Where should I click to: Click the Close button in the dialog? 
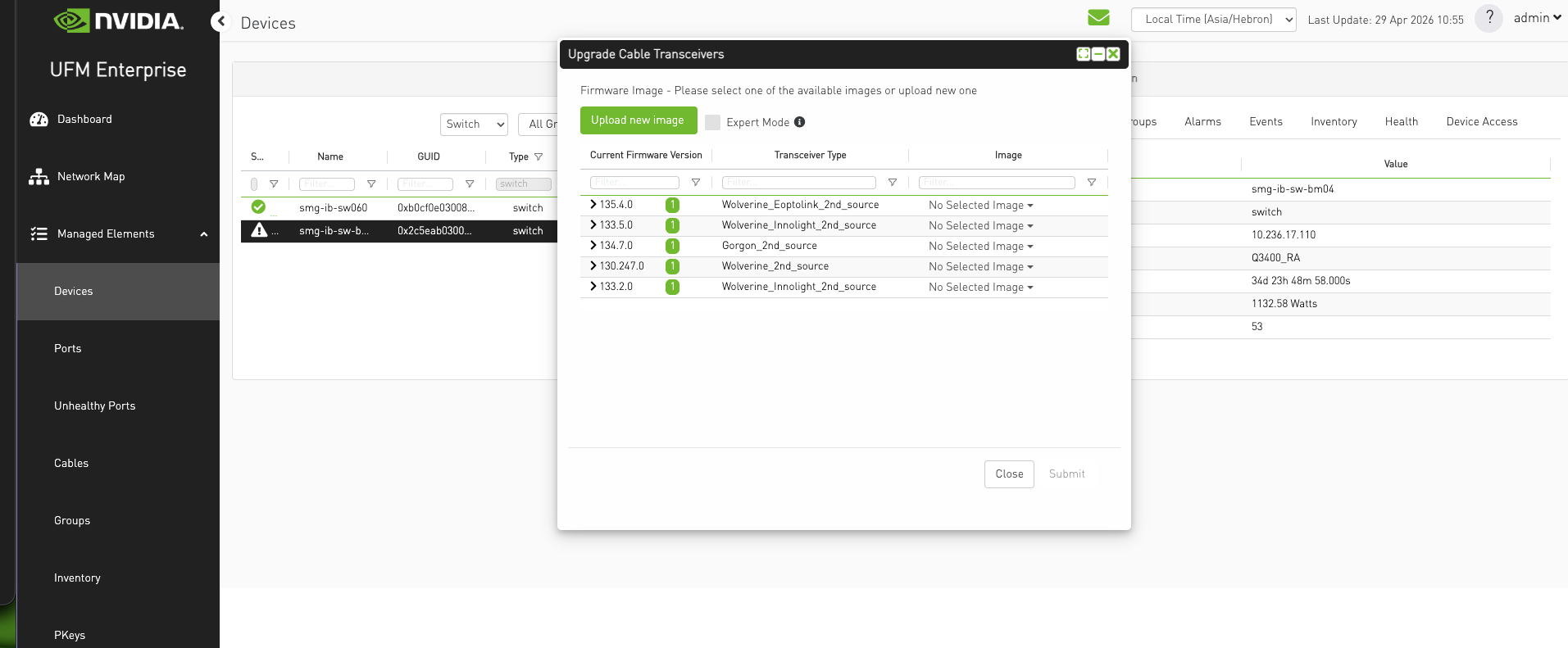[1009, 474]
